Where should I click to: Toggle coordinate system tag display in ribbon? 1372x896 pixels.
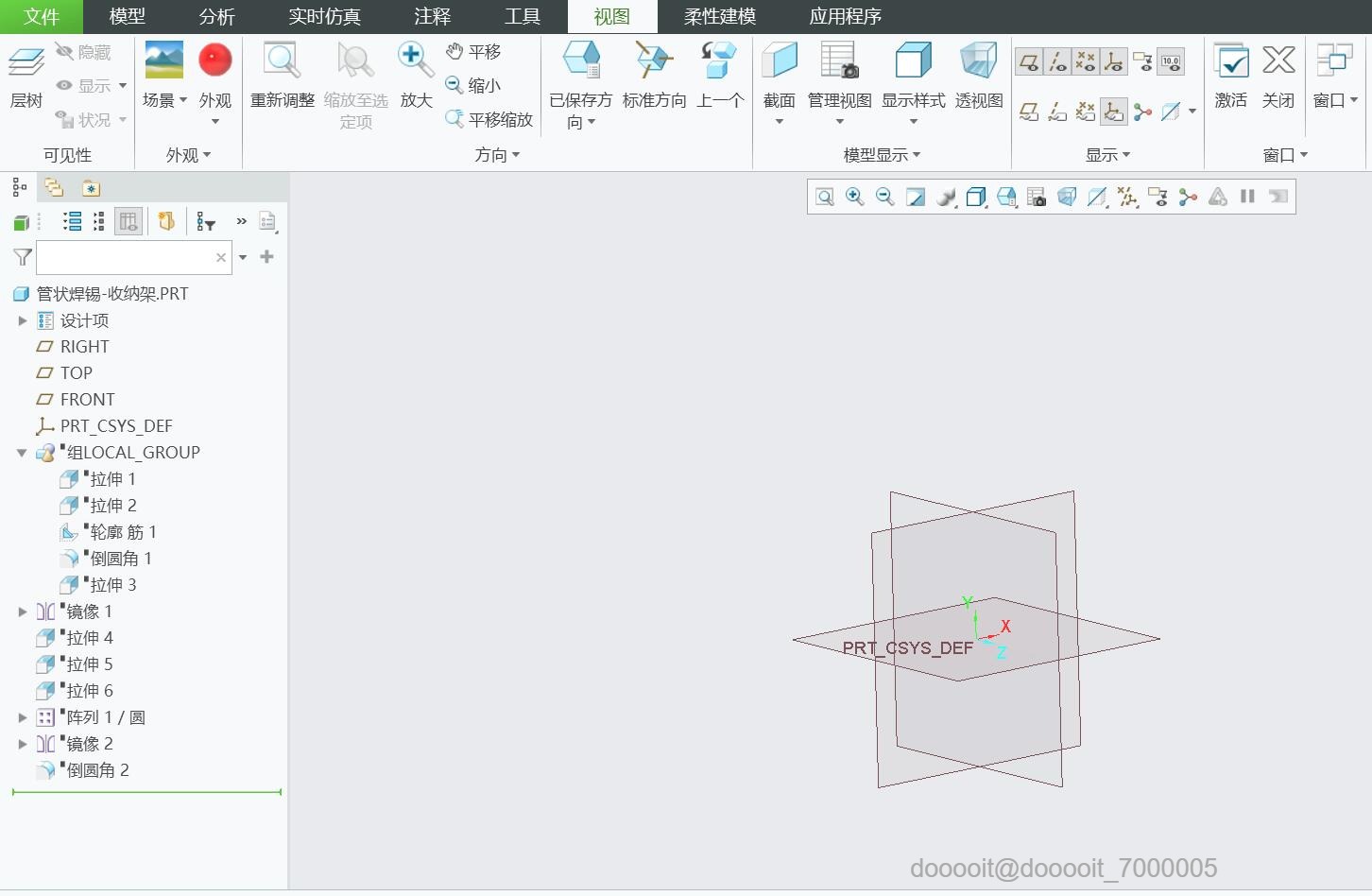pyautogui.click(x=1114, y=112)
